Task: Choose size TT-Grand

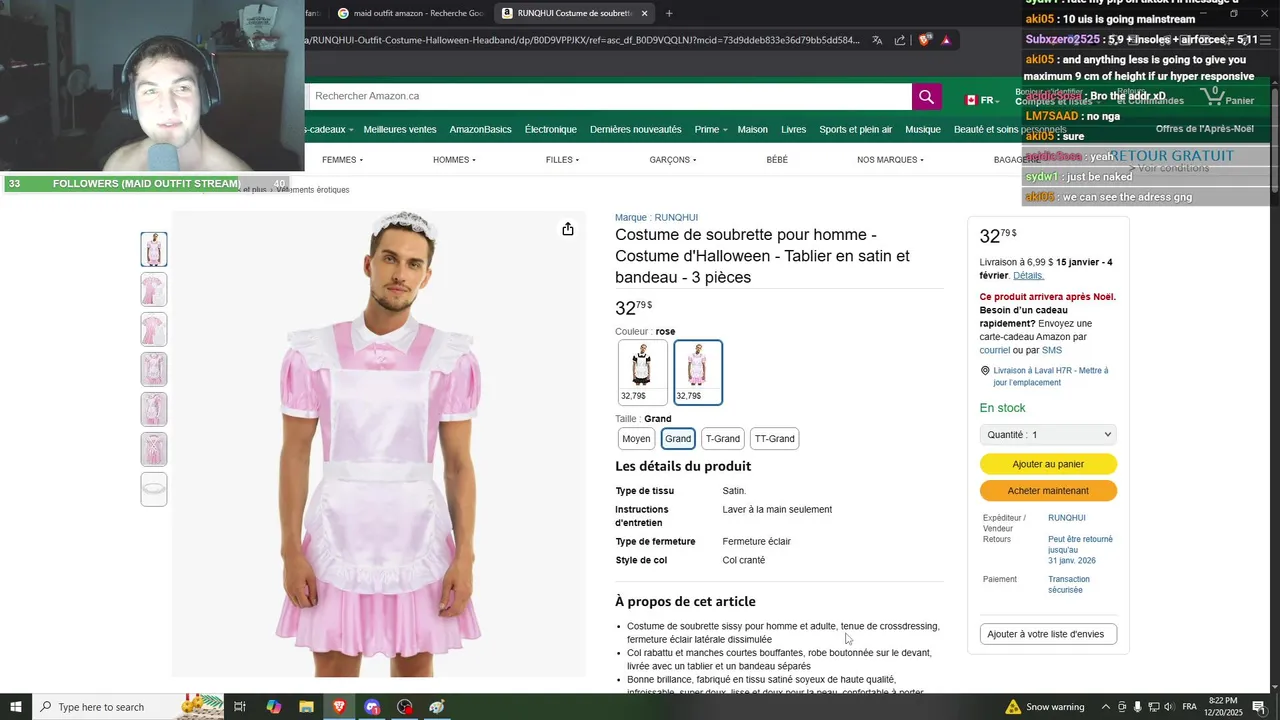Action: (x=774, y=439)
